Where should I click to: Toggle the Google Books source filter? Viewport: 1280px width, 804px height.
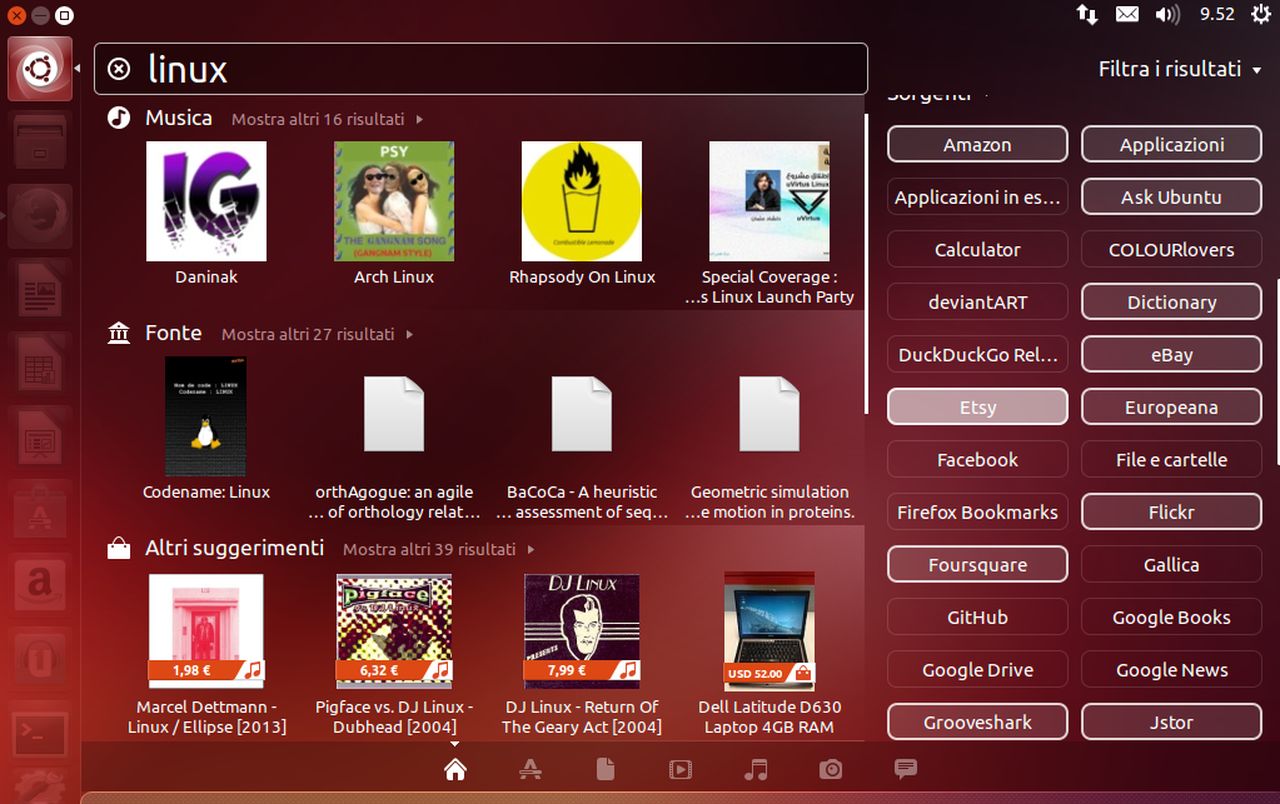click(x=1171, y=617)
